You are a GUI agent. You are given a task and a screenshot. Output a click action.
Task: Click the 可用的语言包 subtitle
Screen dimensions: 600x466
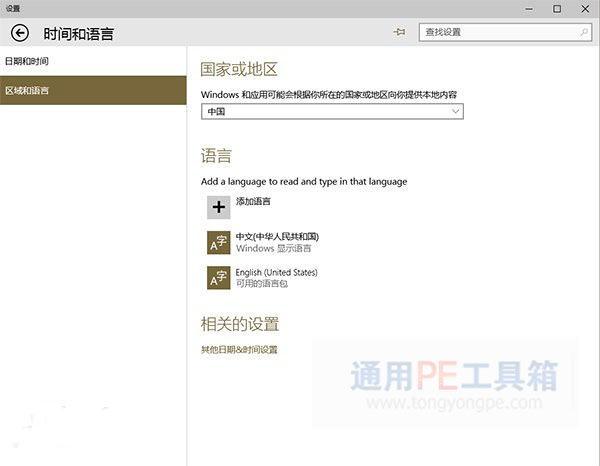(x=262, y=284)
